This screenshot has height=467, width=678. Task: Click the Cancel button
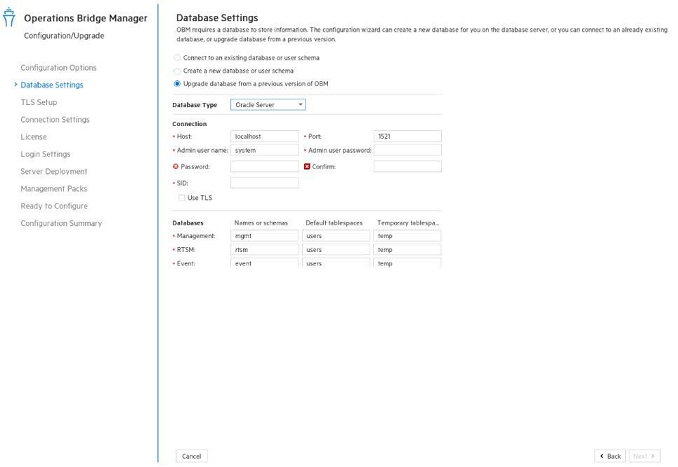[192, 456]
